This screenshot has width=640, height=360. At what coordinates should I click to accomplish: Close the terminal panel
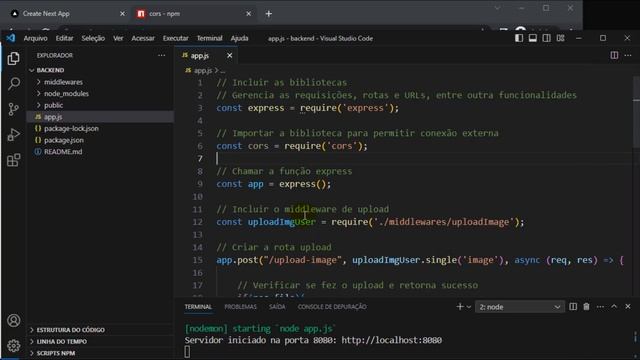(x=628, y=307)
